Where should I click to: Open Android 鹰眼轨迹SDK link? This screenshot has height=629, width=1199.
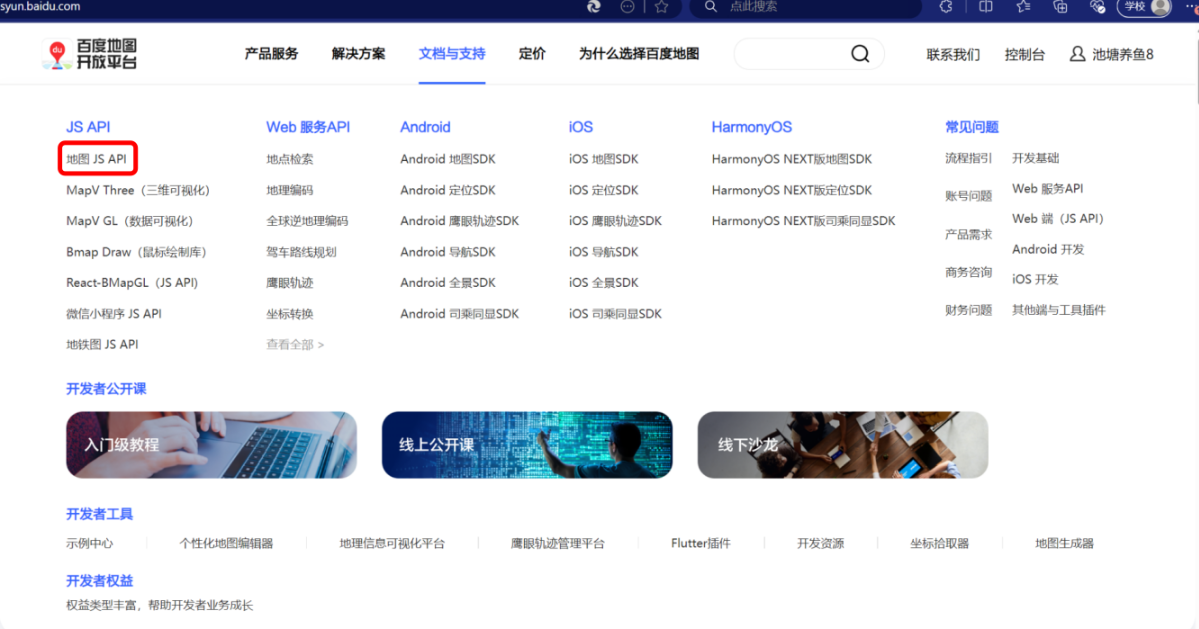pos(460,221)
